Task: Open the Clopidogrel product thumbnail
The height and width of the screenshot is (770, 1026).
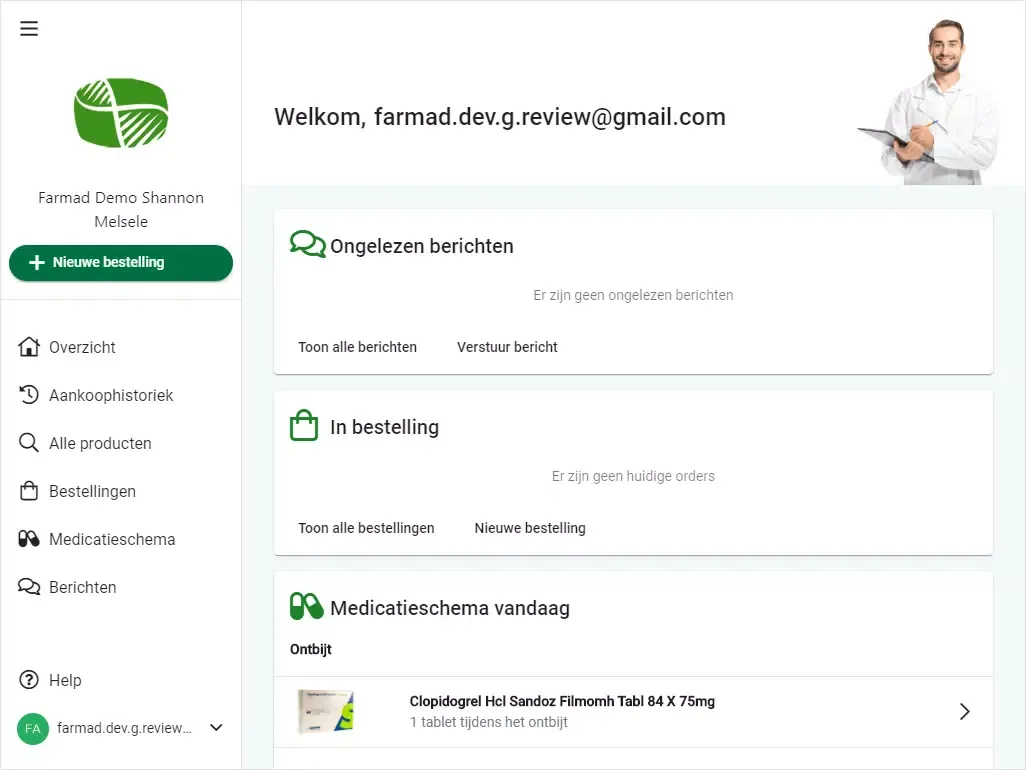Action: [325, 711]
